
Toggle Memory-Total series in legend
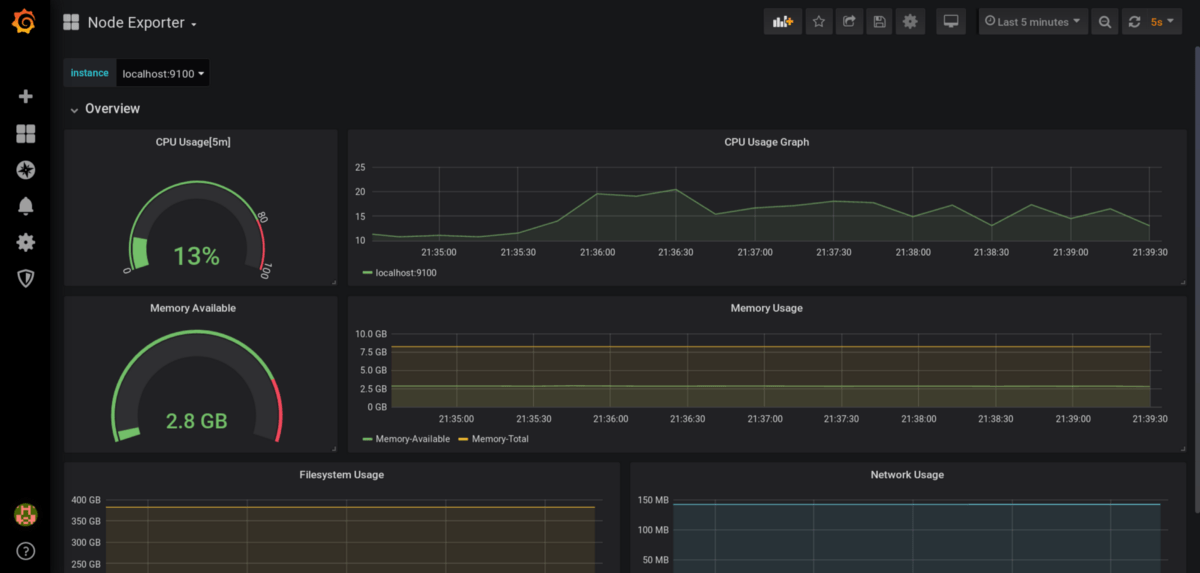pos(499,439)
